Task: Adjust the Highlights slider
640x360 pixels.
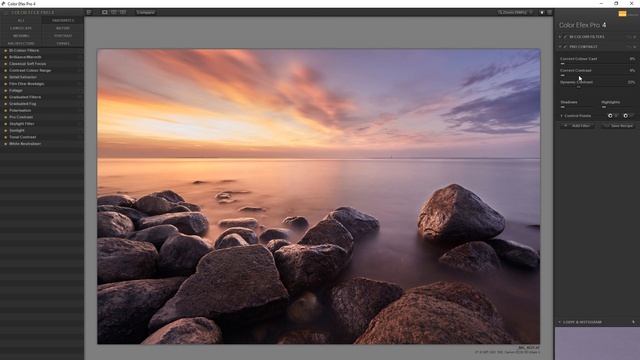Action: (x=618, y=107)
